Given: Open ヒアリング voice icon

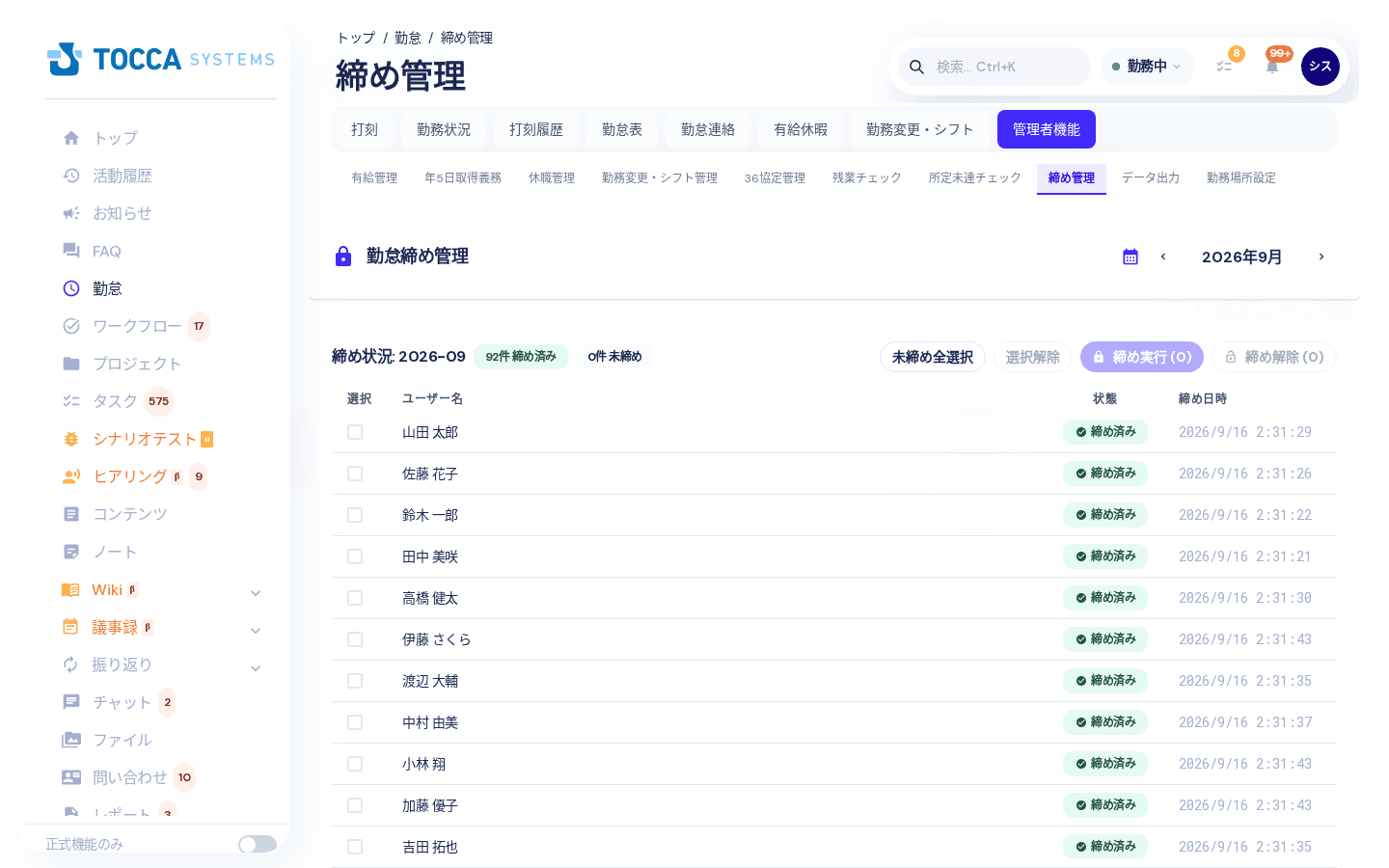Looking at the screenshot, I should coord(71,476).
